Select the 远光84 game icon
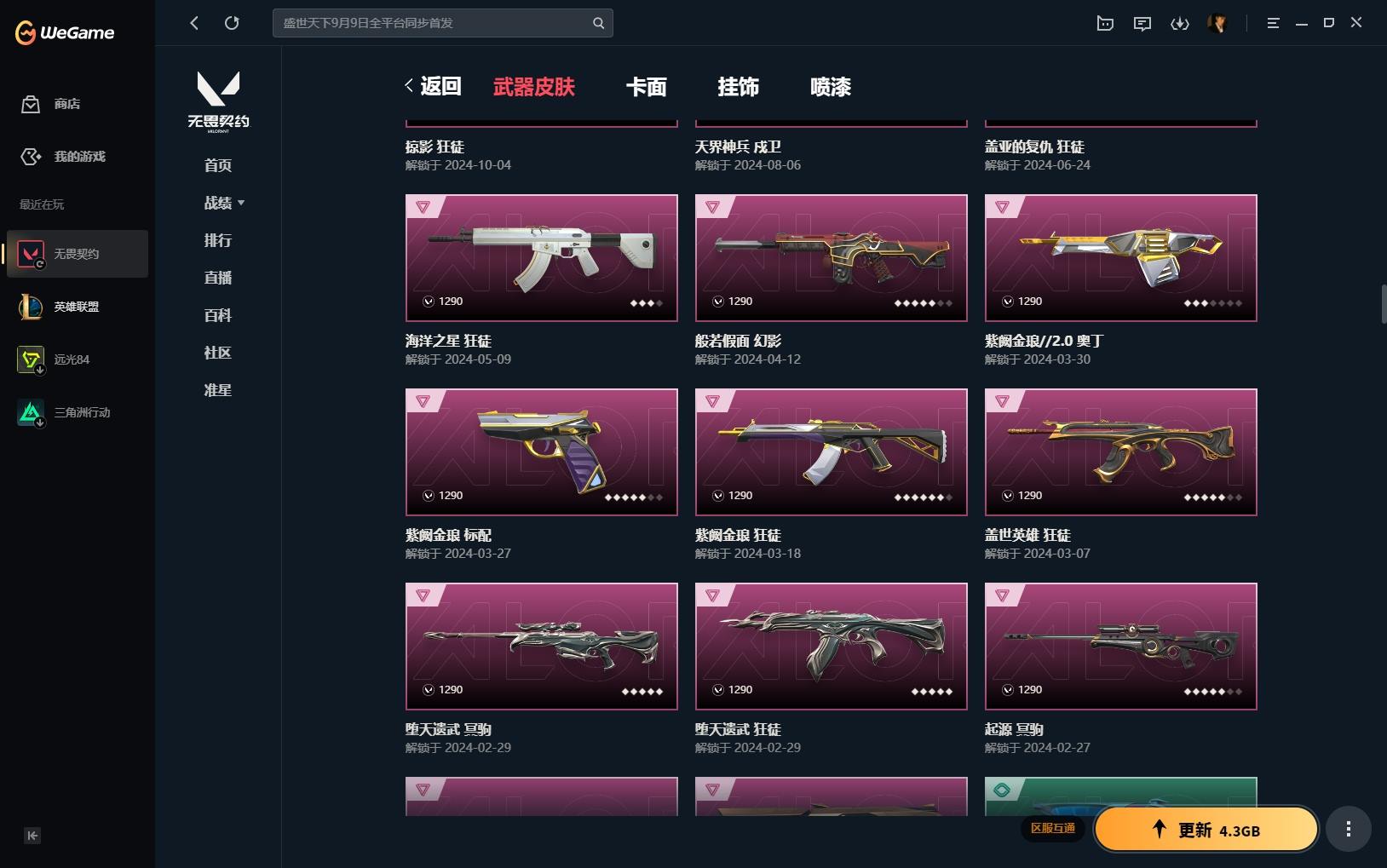 [x=31, y=359]
